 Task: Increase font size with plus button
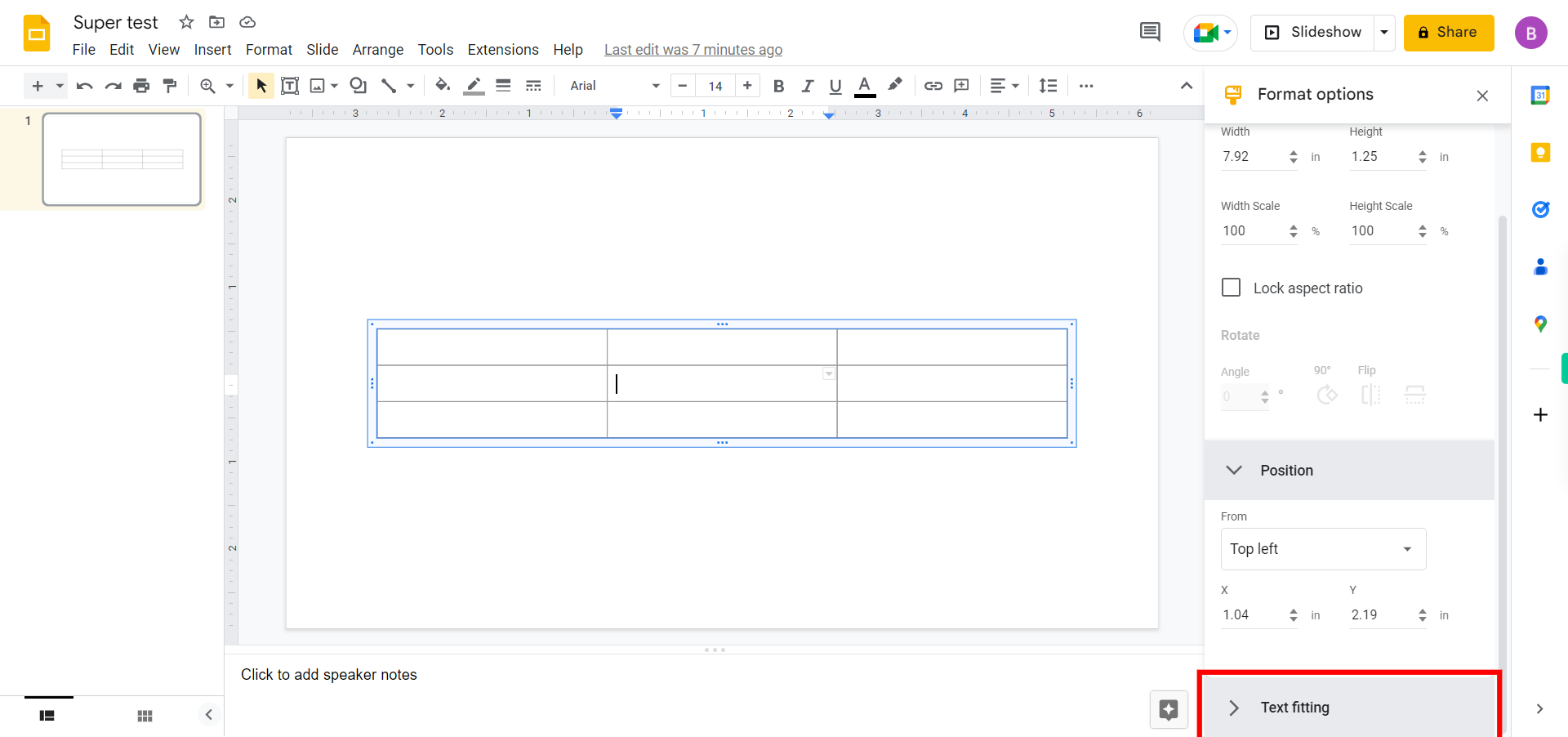[747, 86]
